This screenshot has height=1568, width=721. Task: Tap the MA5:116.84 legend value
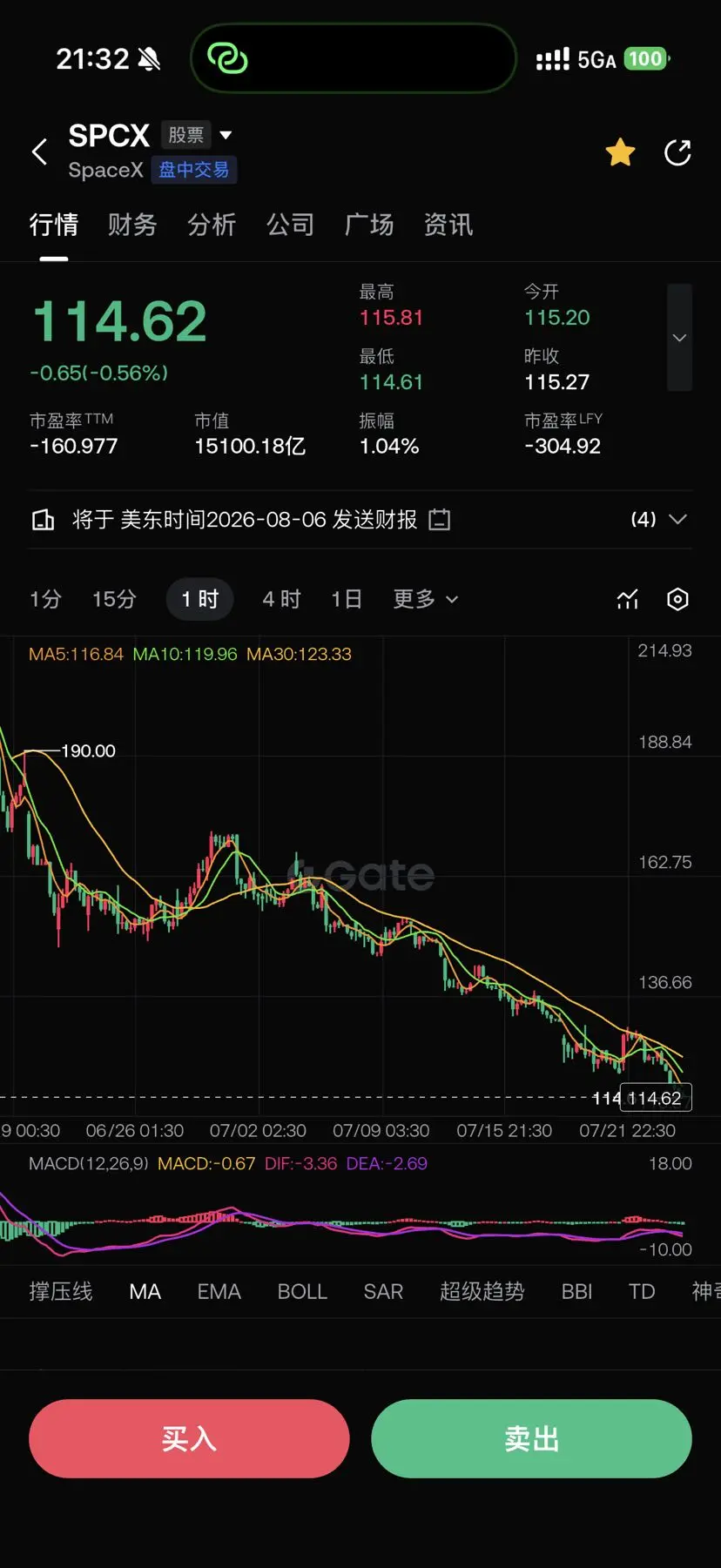(76, 654)
